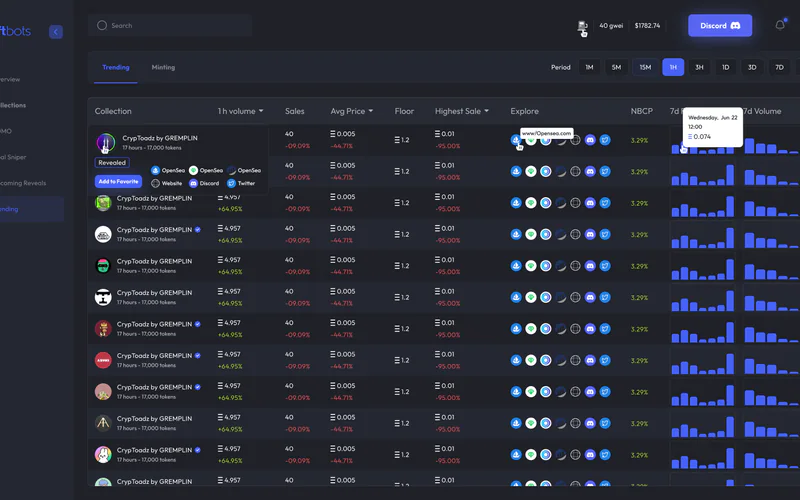Click green gem icon in the bunny avatar row
Viewport: 800px width, 500px height.
[531, 455]
